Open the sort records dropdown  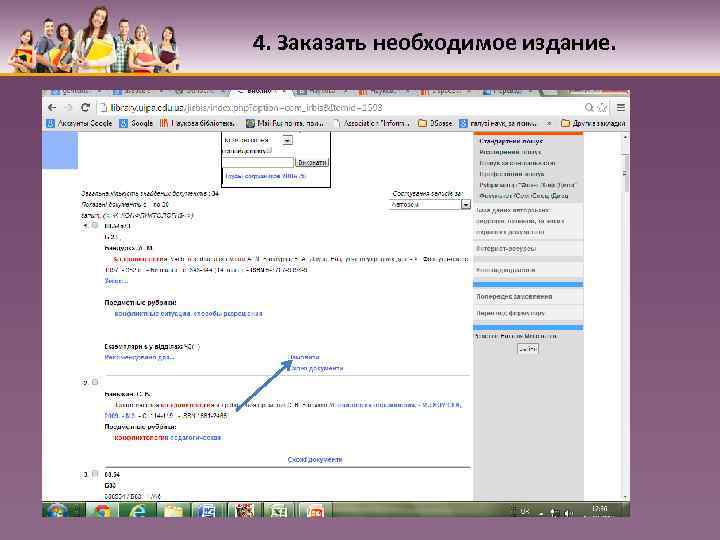[x=430, y=204]
